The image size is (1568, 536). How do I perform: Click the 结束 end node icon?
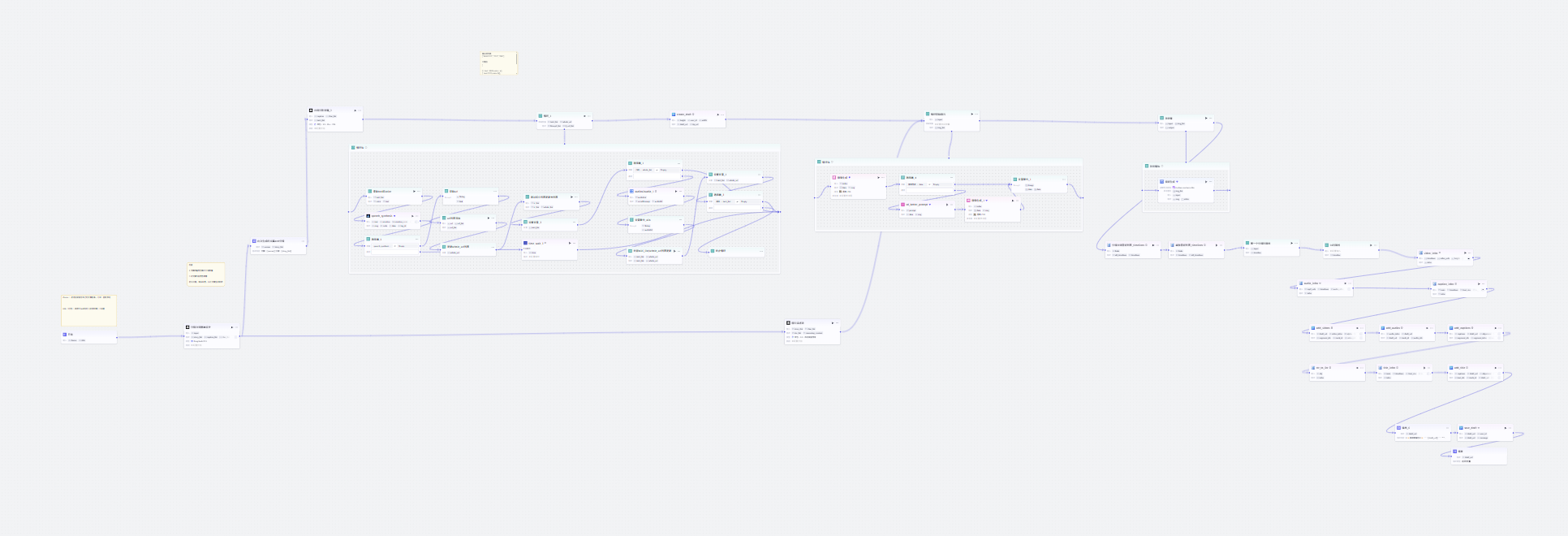pos(1455,452)
